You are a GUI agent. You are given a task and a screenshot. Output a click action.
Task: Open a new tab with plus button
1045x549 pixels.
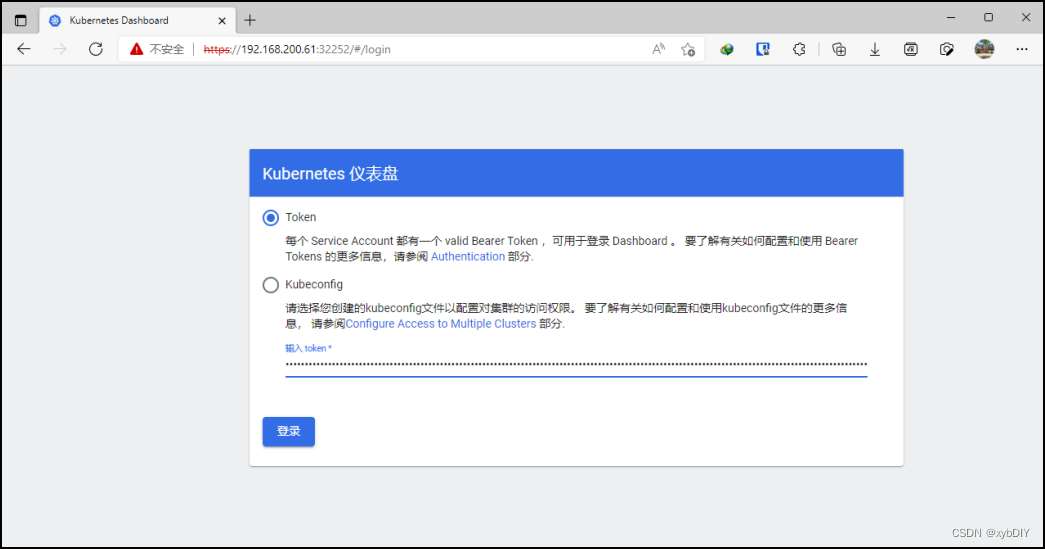pyautogui.click(x=250, y=20)
